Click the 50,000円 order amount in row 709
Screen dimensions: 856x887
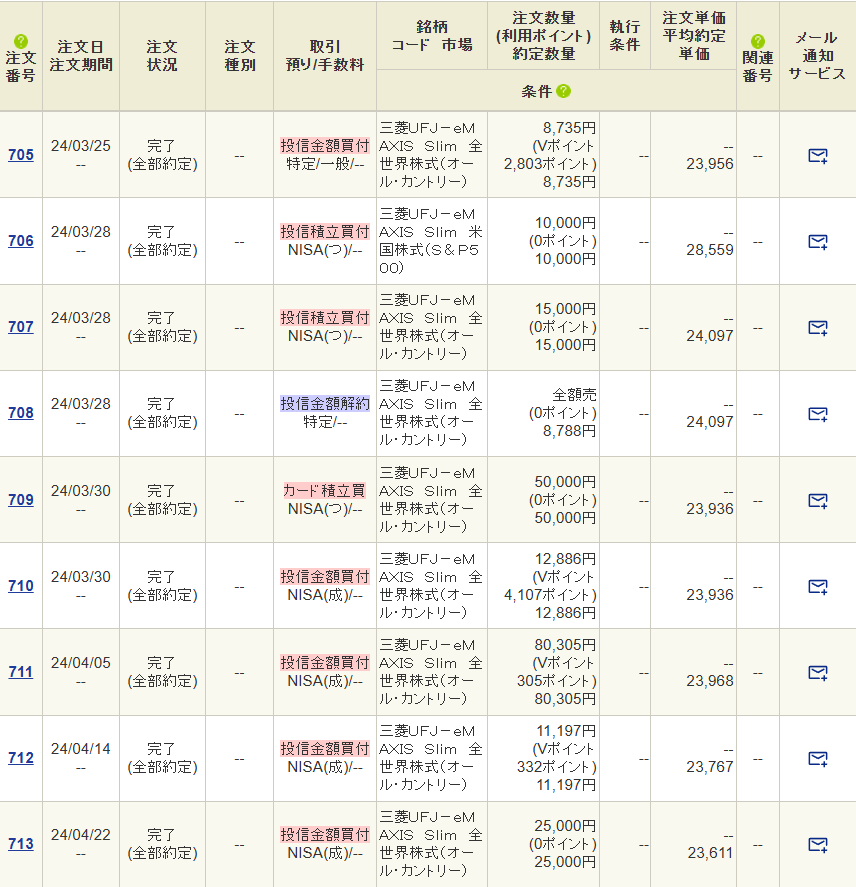point(565,482)
